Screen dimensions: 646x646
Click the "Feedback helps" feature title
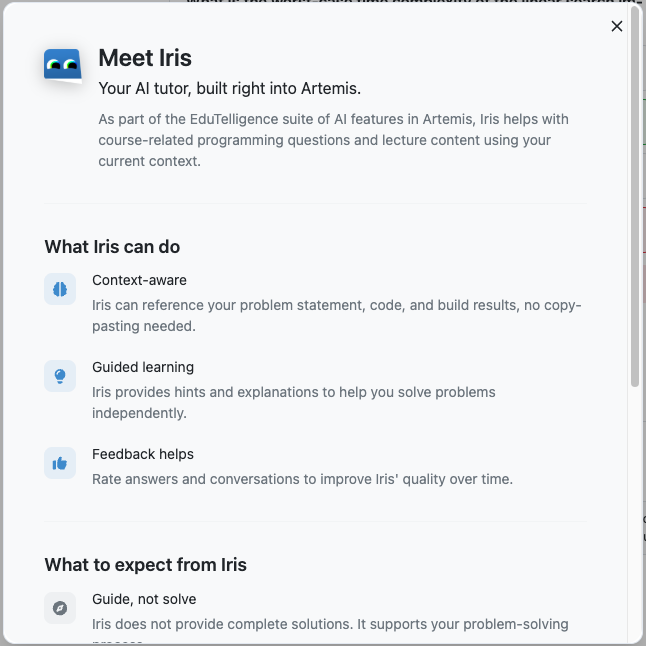pyautogui.click(x=143, y=454)
